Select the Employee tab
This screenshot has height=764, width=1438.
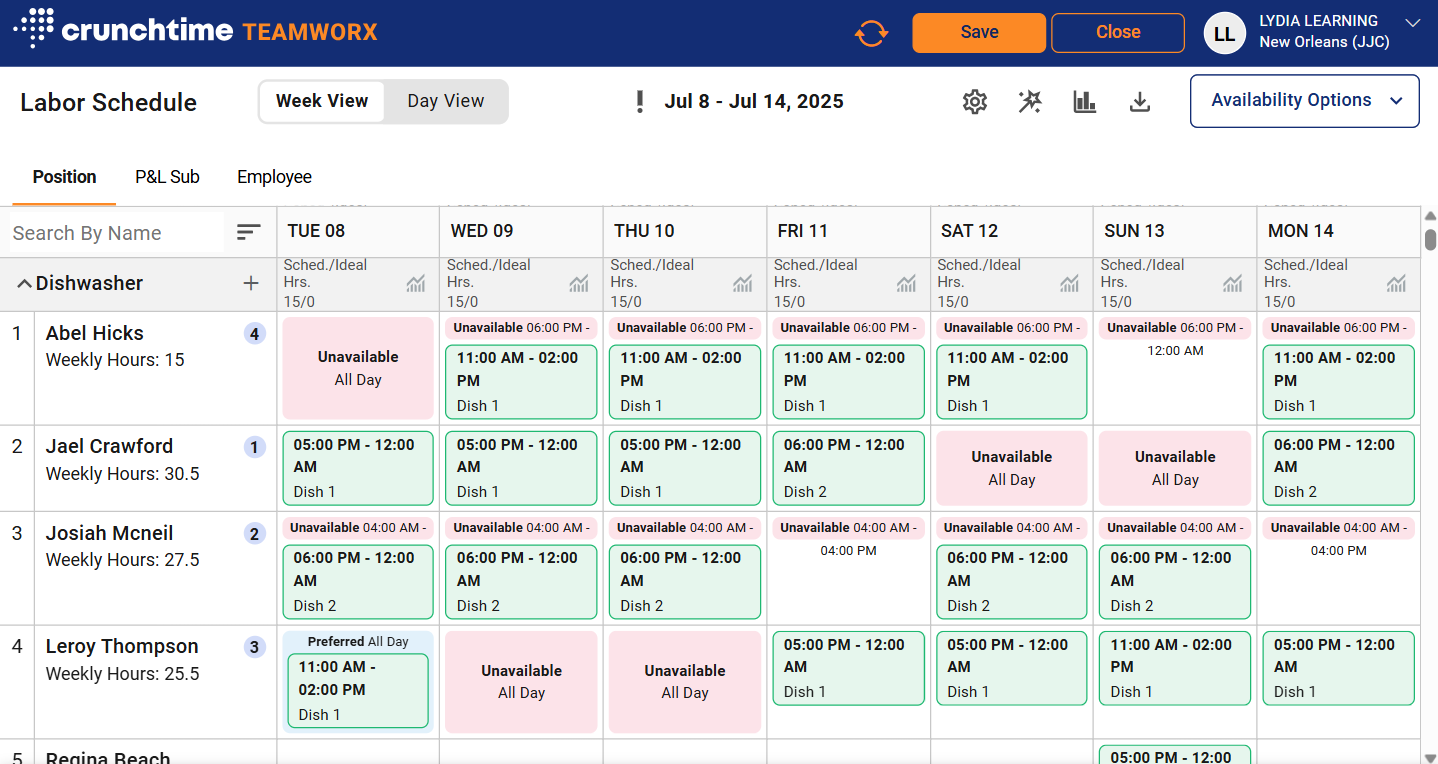274,177
